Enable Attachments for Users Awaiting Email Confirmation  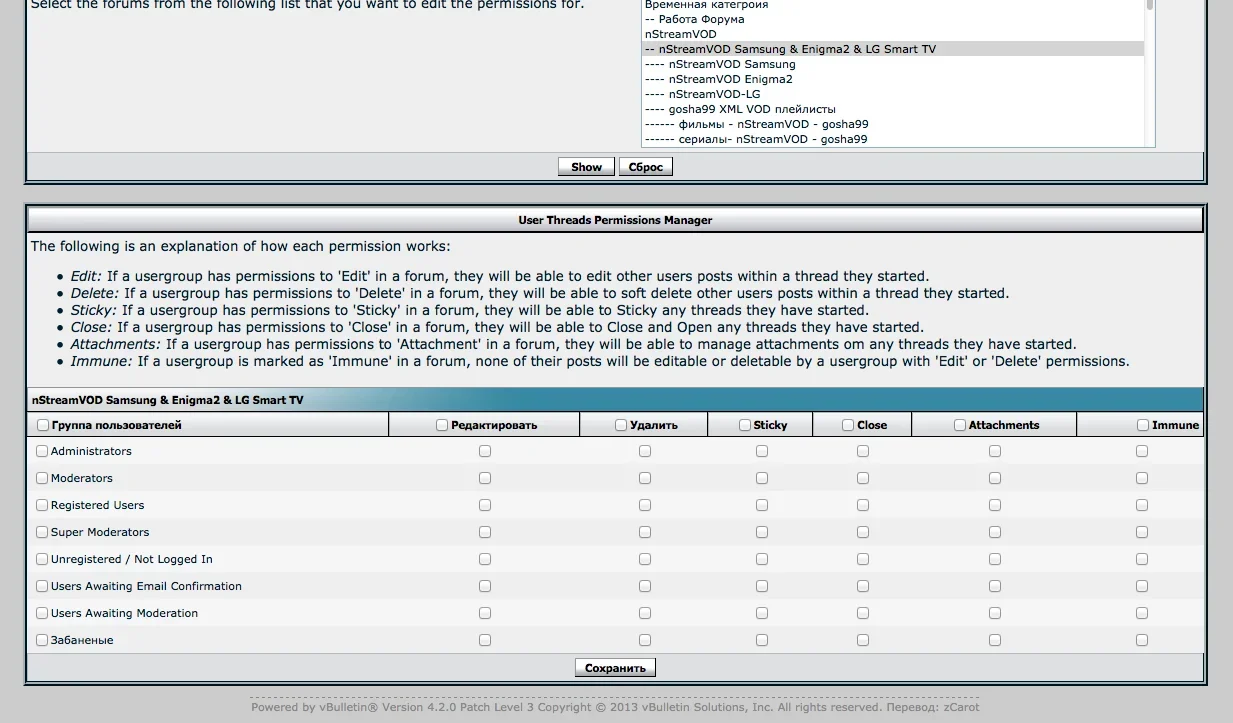pyautogui.click(x=995, y=586)
